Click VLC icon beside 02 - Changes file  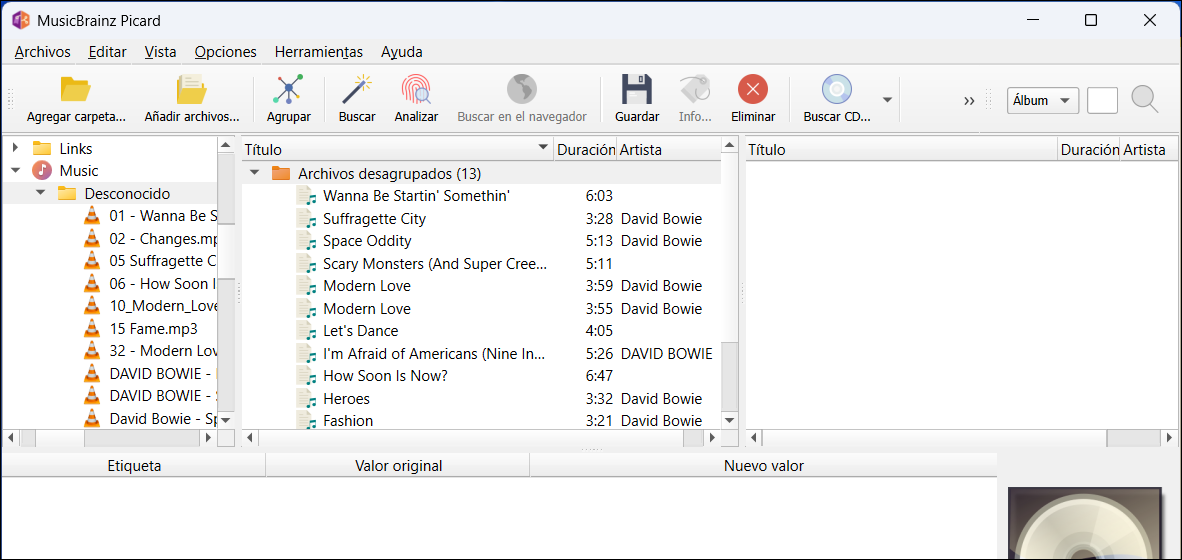point(91,239)
